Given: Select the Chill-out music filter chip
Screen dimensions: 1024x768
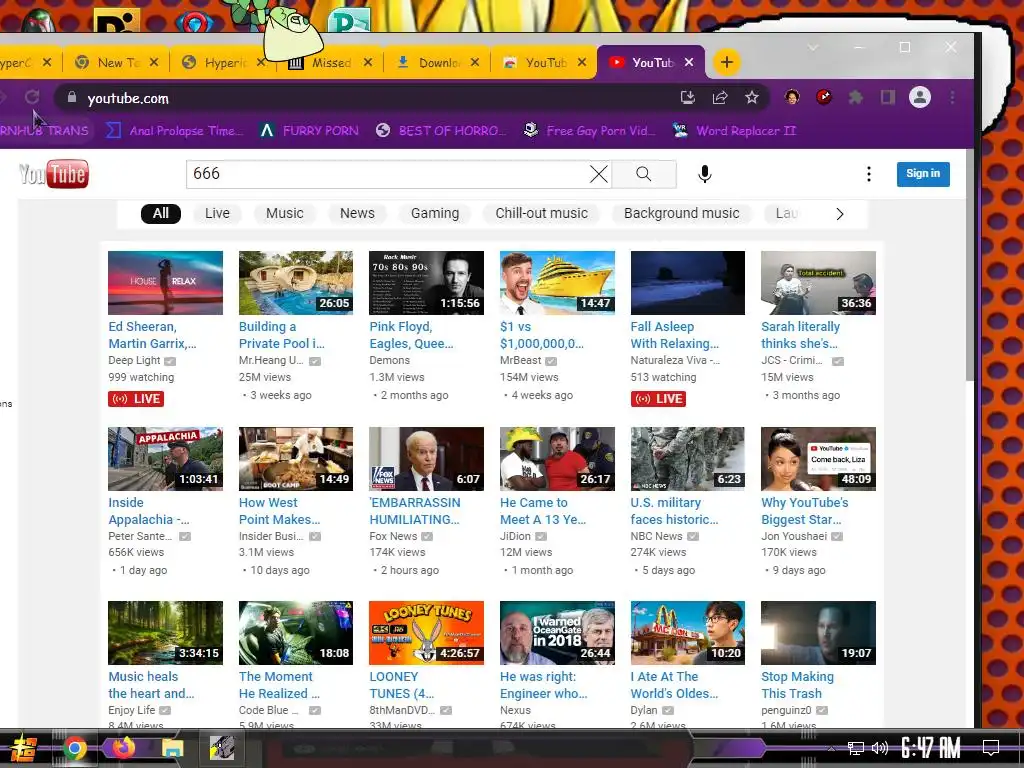Looking at the screenshot, I should point(541,214).
